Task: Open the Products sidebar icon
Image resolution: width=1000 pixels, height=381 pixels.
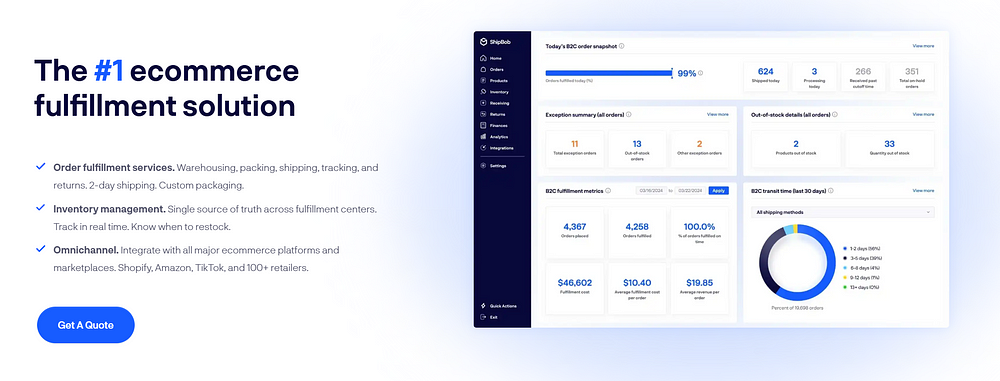Action: [483, 80]
